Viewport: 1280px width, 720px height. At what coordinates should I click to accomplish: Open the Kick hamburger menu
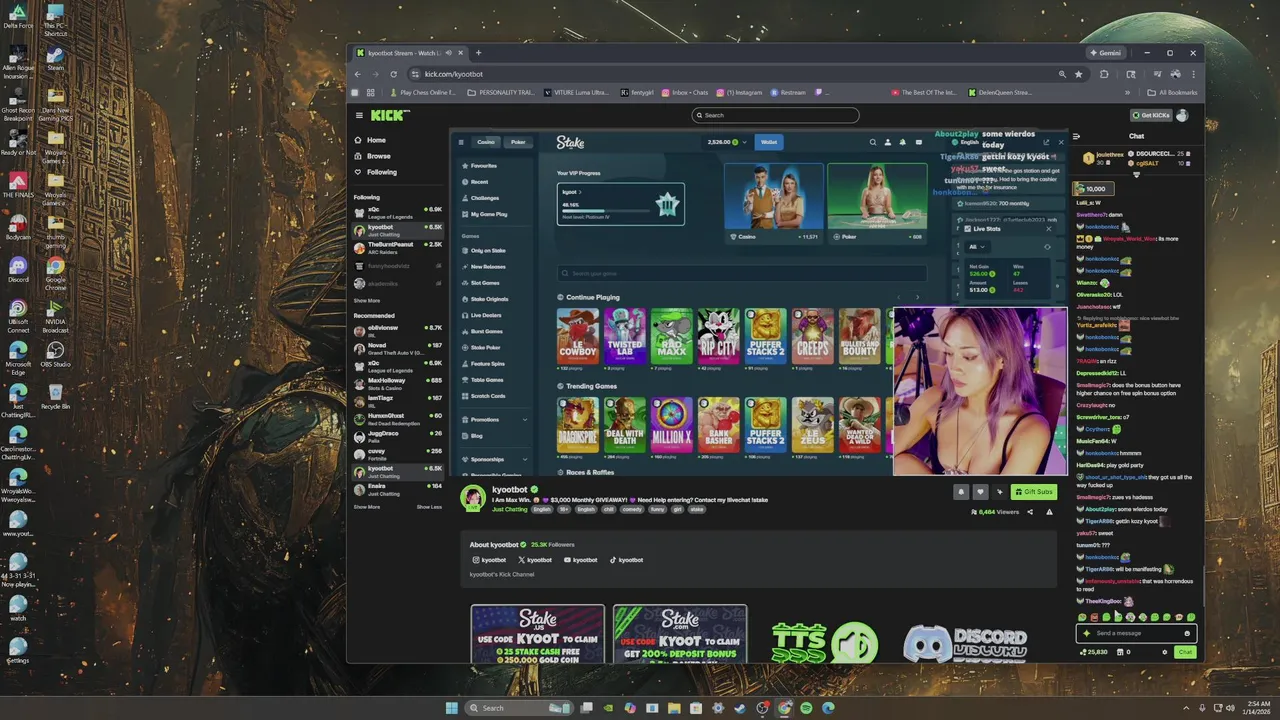359,115
